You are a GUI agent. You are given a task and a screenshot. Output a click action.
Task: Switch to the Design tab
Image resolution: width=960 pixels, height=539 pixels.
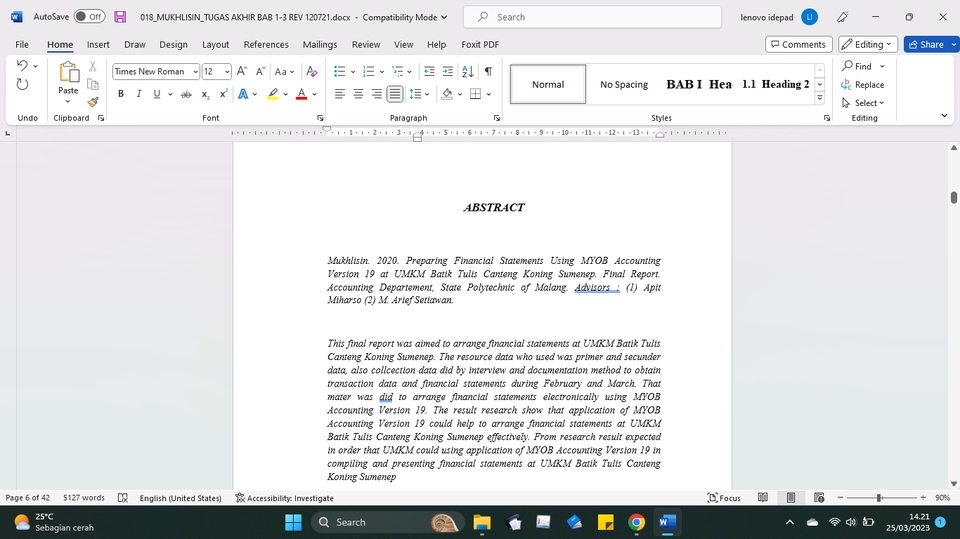(x=173, y=44)
